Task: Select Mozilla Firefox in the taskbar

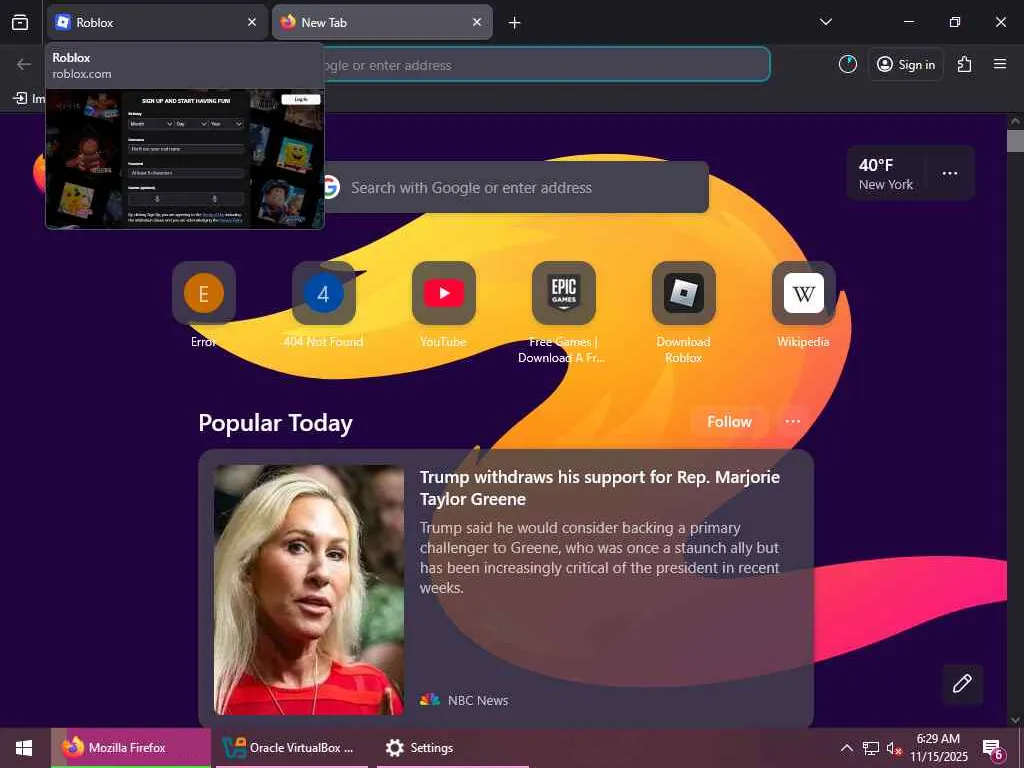Action: [131, 748]
